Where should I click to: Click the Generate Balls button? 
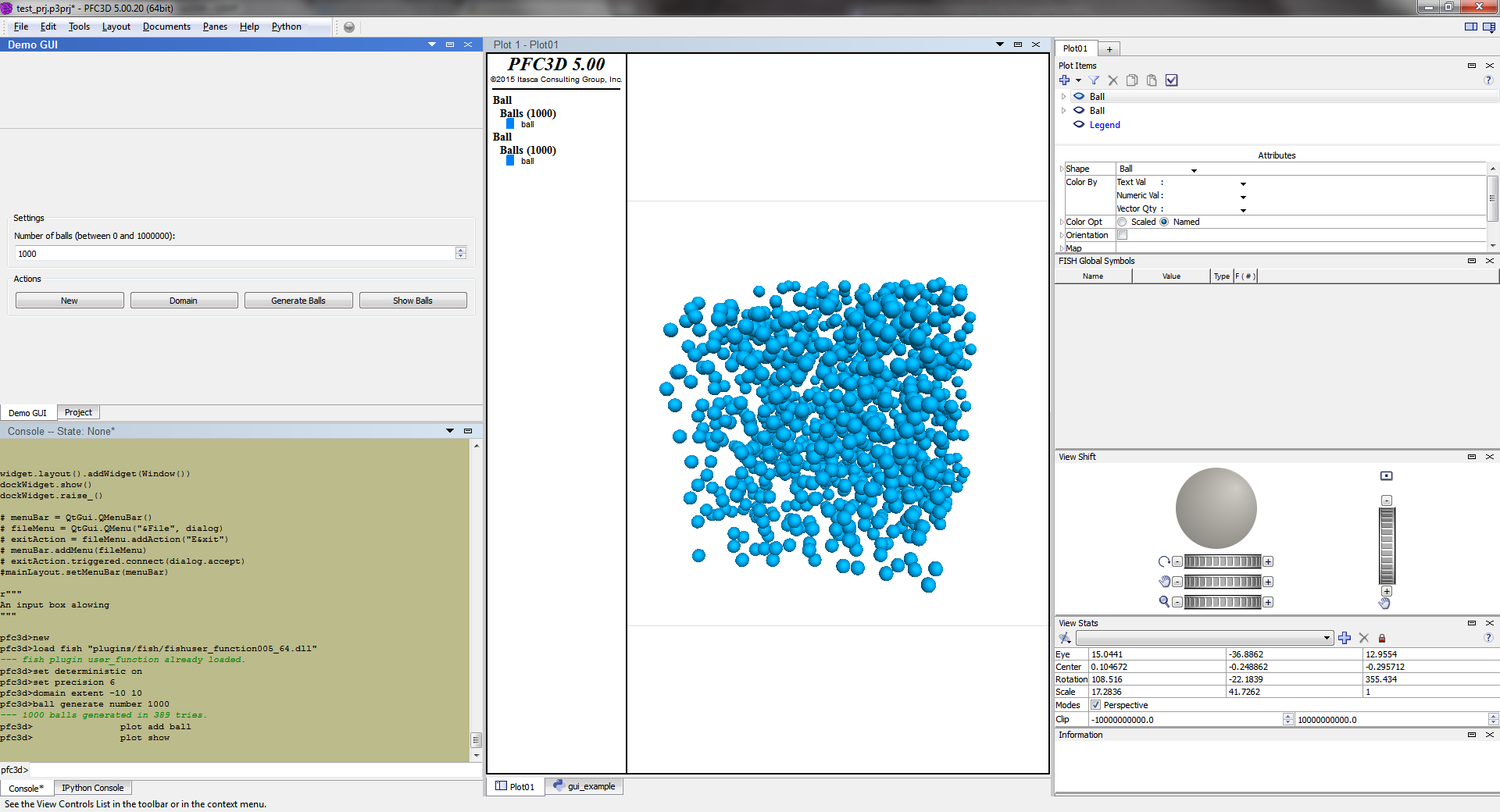pos(298,301)
